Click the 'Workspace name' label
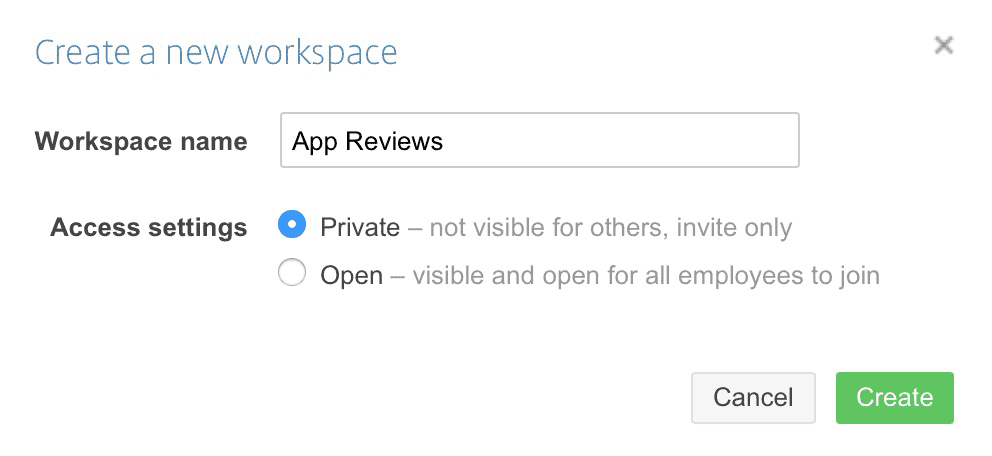The height and width of the screenshot is (456, 992). click(x=141, y=141)
